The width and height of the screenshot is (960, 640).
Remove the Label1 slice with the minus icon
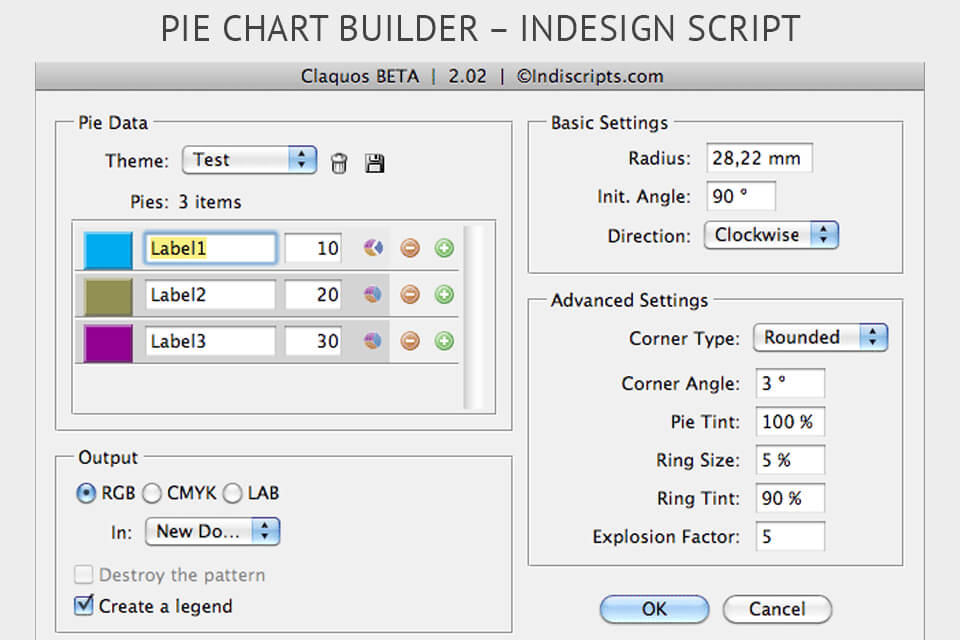click(410, 248)
